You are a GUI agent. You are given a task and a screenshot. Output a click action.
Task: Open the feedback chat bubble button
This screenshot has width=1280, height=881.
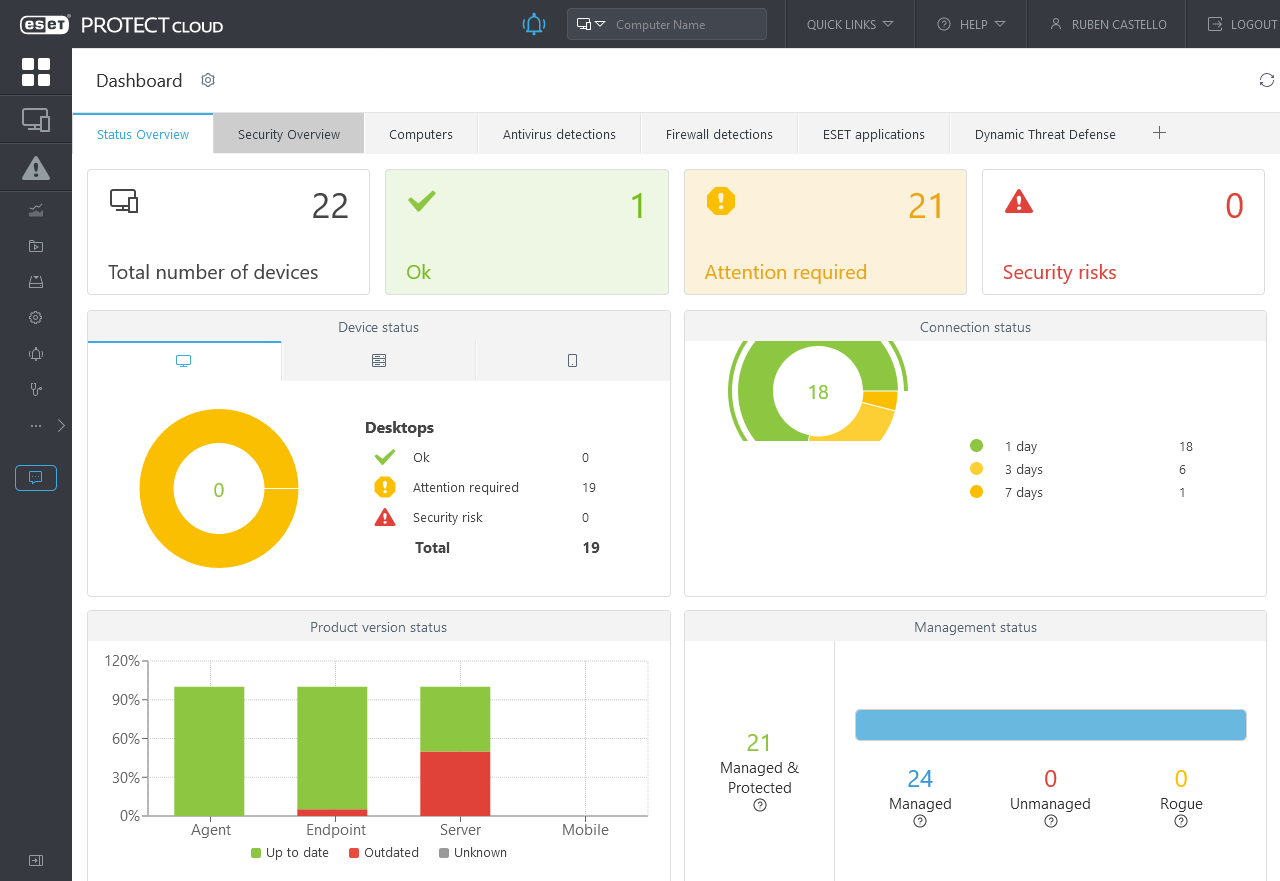click(36, 478)
